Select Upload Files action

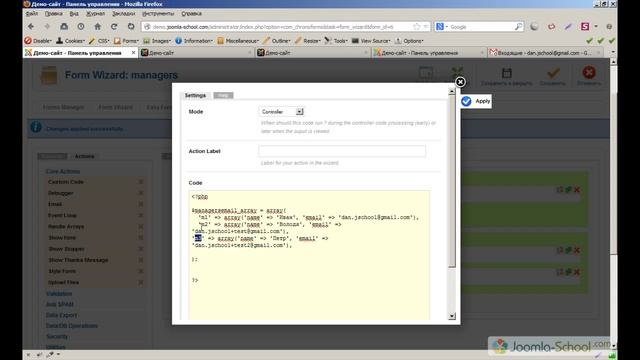click(63, 282)
